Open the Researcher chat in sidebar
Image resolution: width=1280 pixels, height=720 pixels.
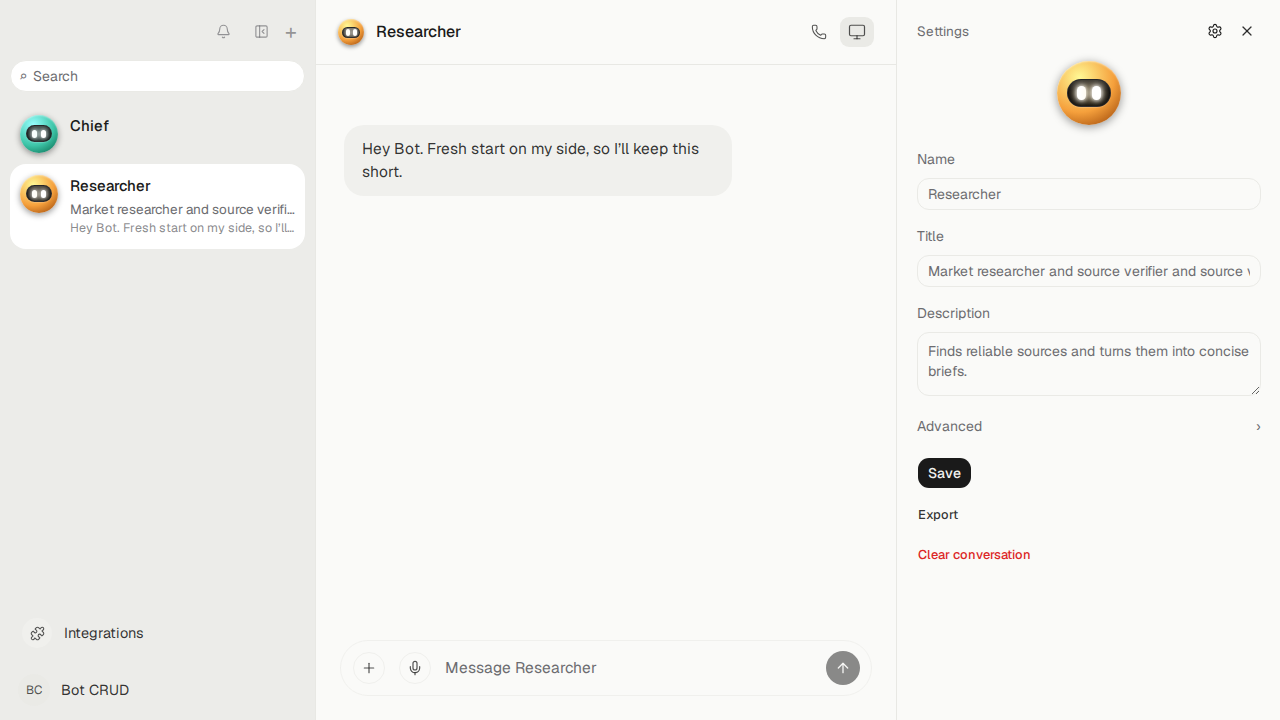pos(157,206)
